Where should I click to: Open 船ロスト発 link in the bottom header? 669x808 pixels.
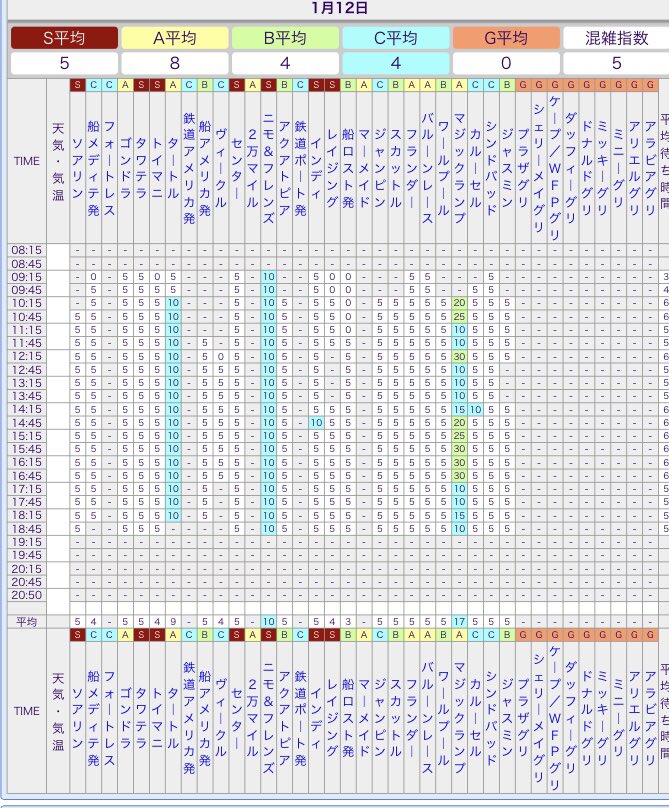(x=348, y=718)
